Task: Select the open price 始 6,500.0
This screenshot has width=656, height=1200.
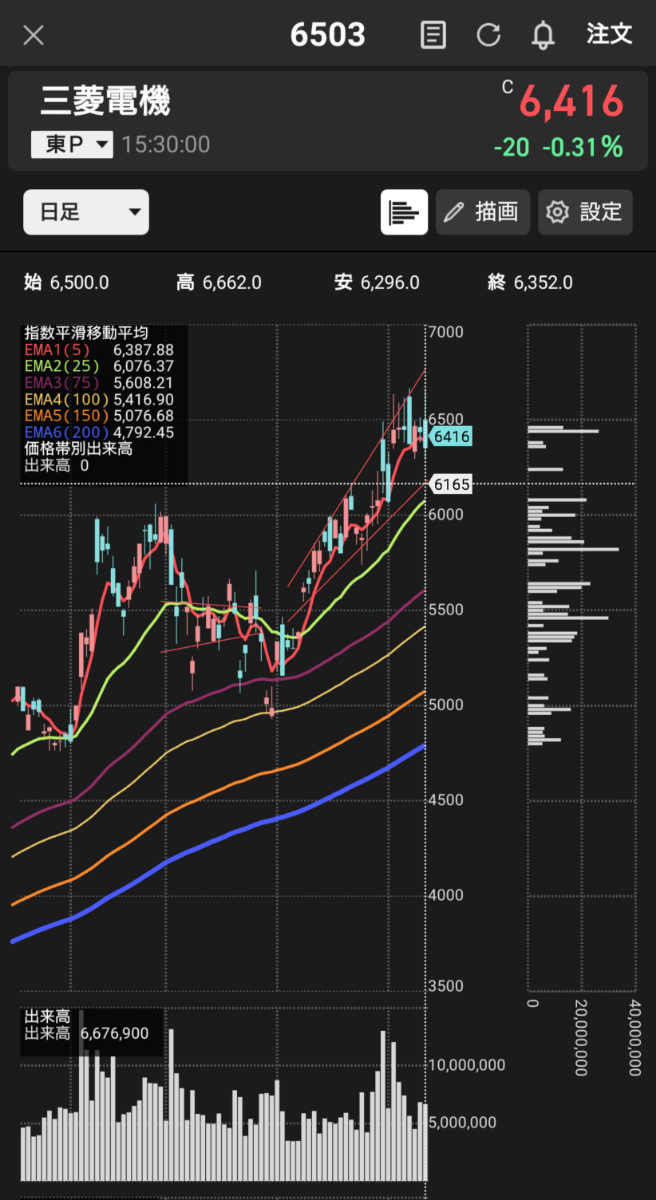Action: tap(66, 283)
